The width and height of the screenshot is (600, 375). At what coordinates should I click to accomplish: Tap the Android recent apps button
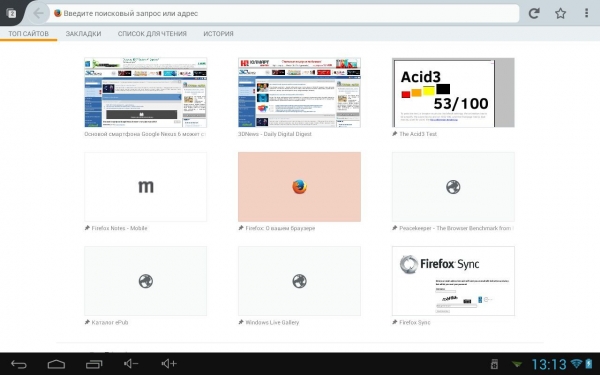[94, 364]
